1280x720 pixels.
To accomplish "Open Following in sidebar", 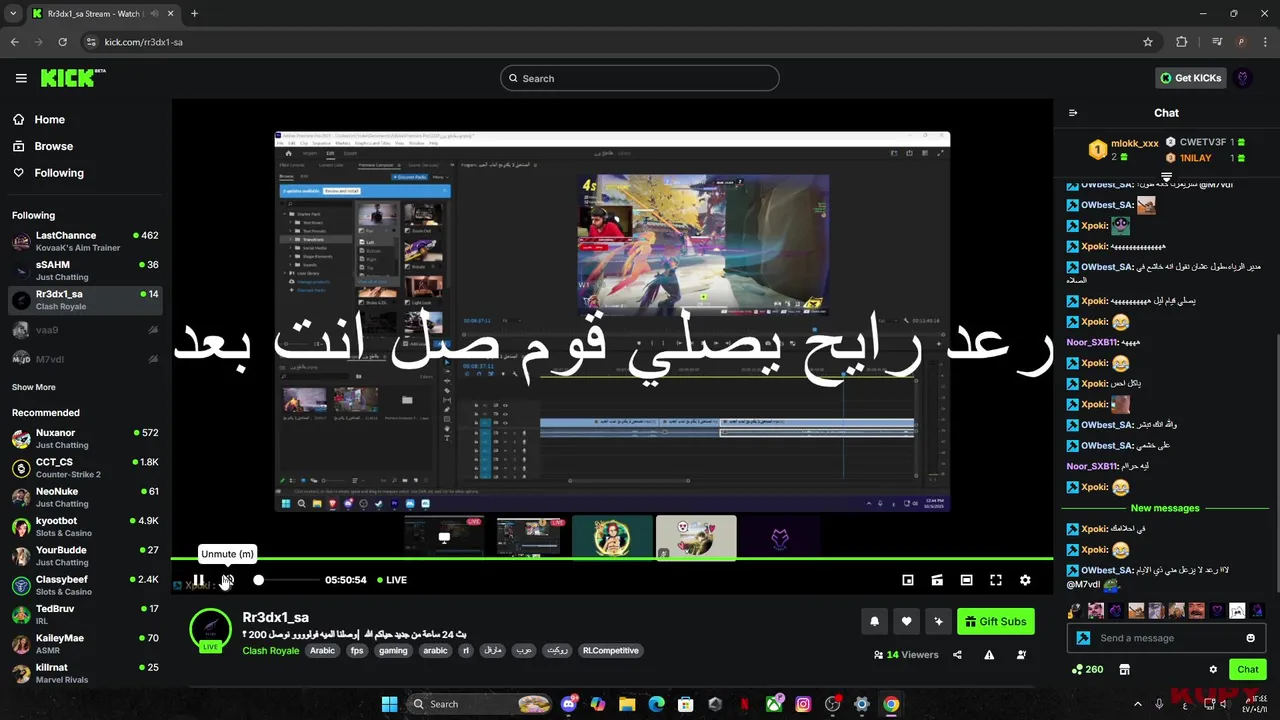I will [x=48, y=173].
